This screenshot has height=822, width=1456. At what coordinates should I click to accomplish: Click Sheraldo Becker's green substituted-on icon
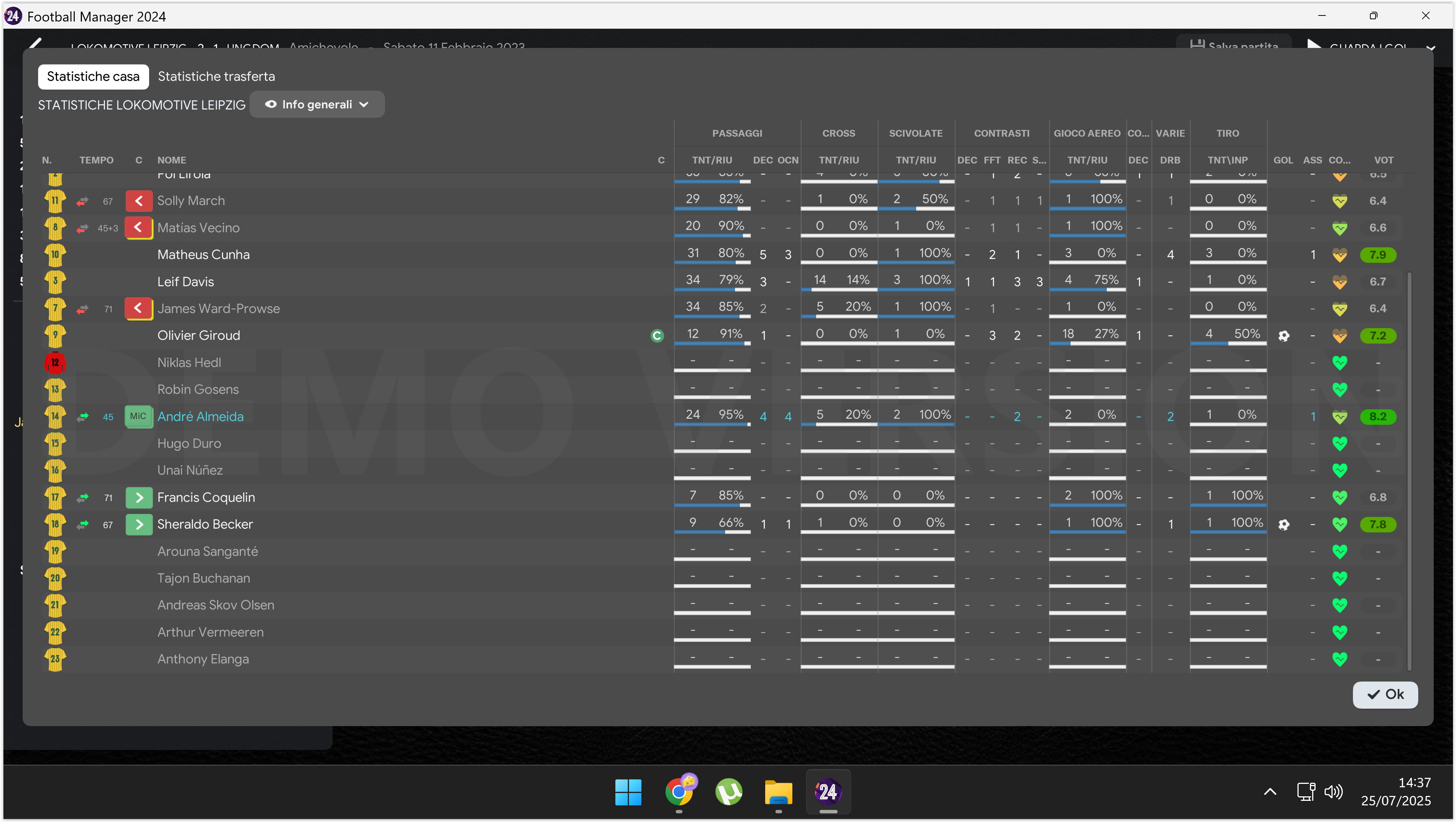click(x=139, y=524)
